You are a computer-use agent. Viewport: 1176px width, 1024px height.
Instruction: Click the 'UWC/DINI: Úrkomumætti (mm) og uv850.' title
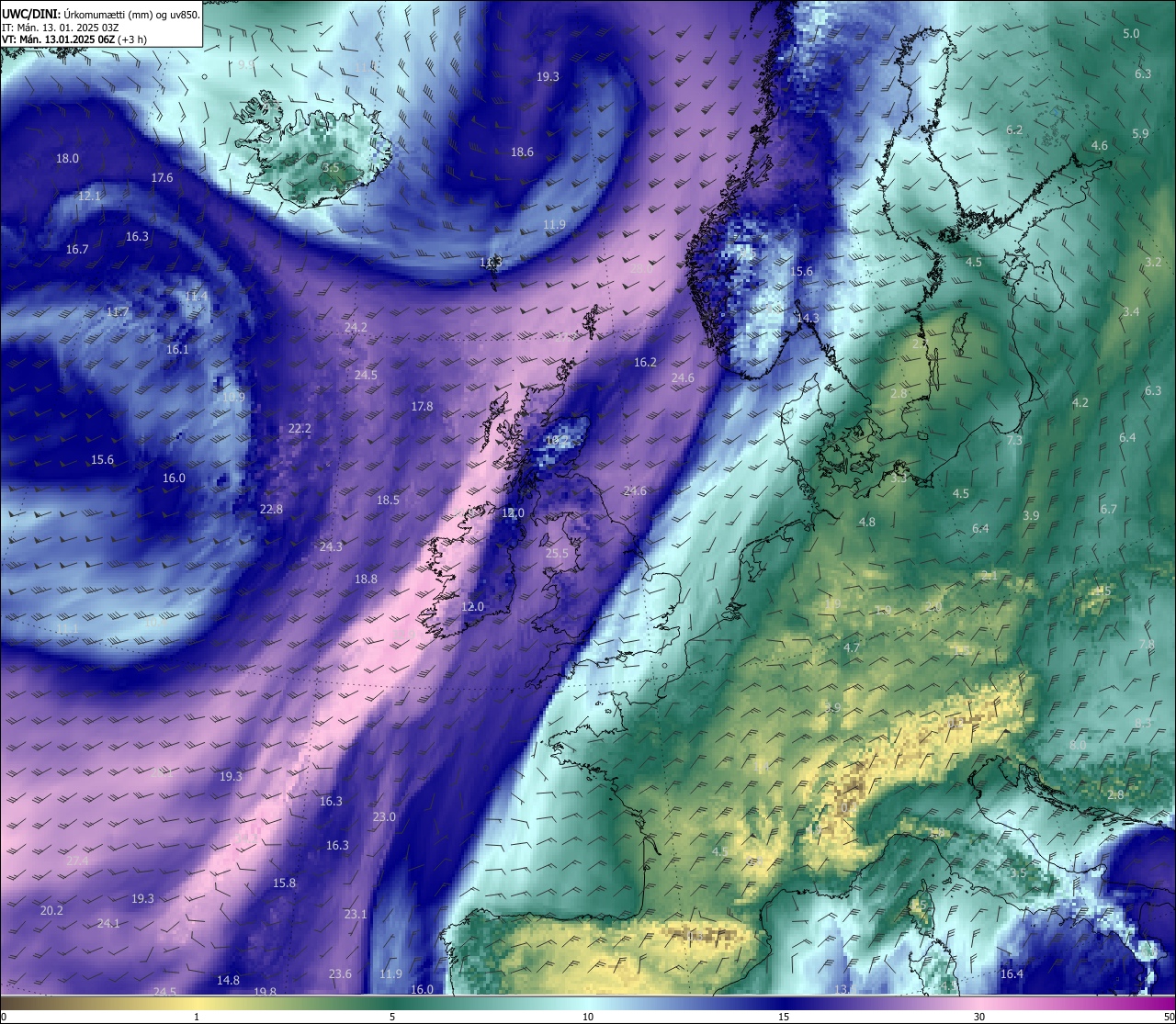[101, 15]
